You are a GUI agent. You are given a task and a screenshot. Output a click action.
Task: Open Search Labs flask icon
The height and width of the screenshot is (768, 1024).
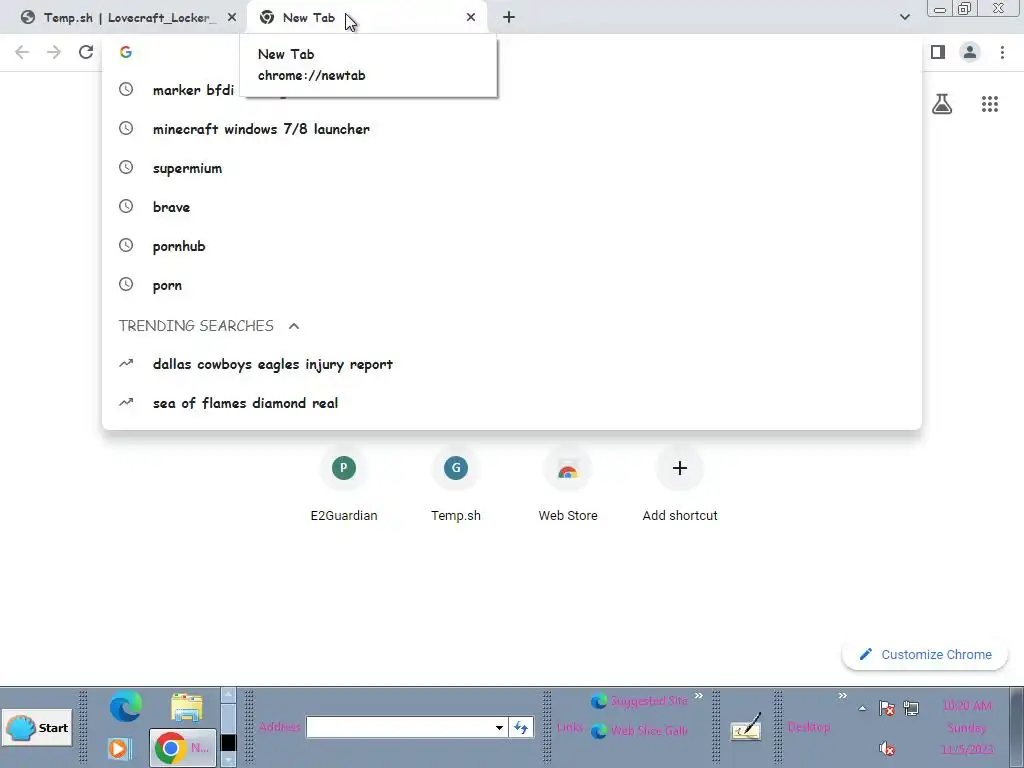pos(942,104)
